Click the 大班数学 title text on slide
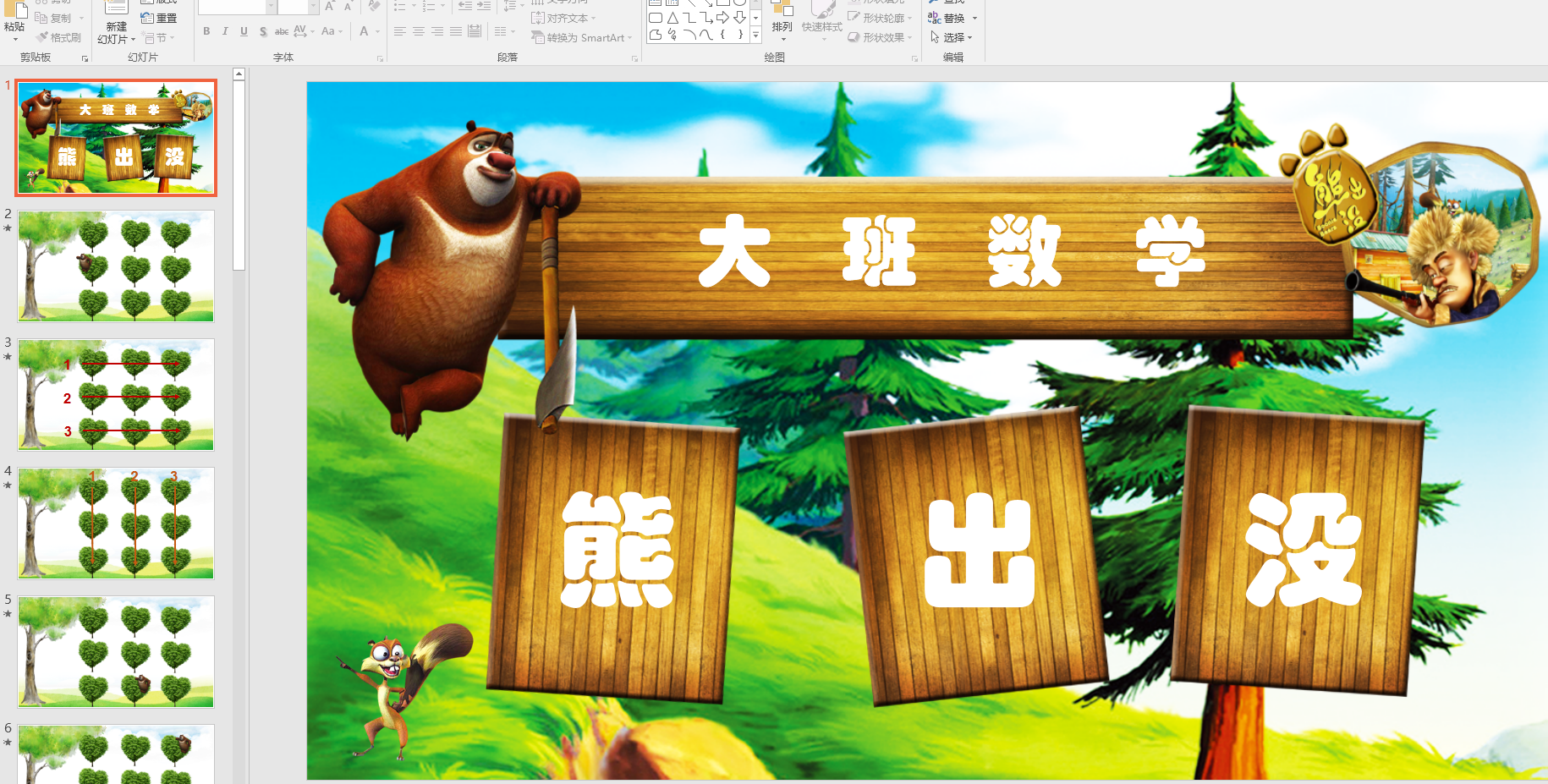1548x784 pixels. click(x=952, y=251)
